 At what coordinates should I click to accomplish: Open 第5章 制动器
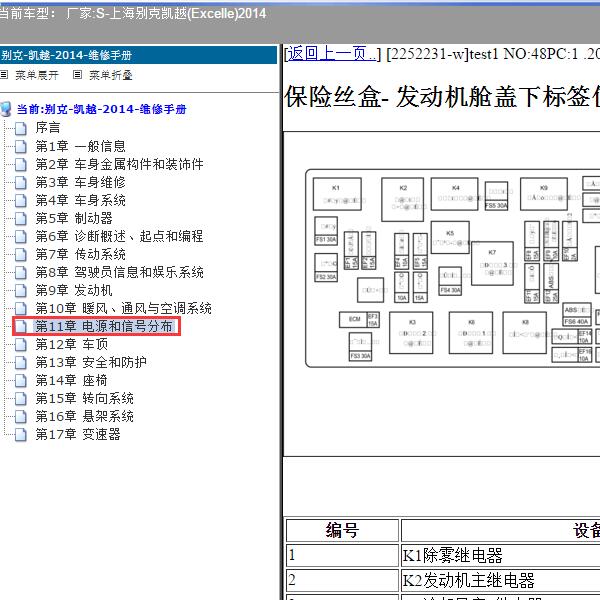tap(74, 218)
